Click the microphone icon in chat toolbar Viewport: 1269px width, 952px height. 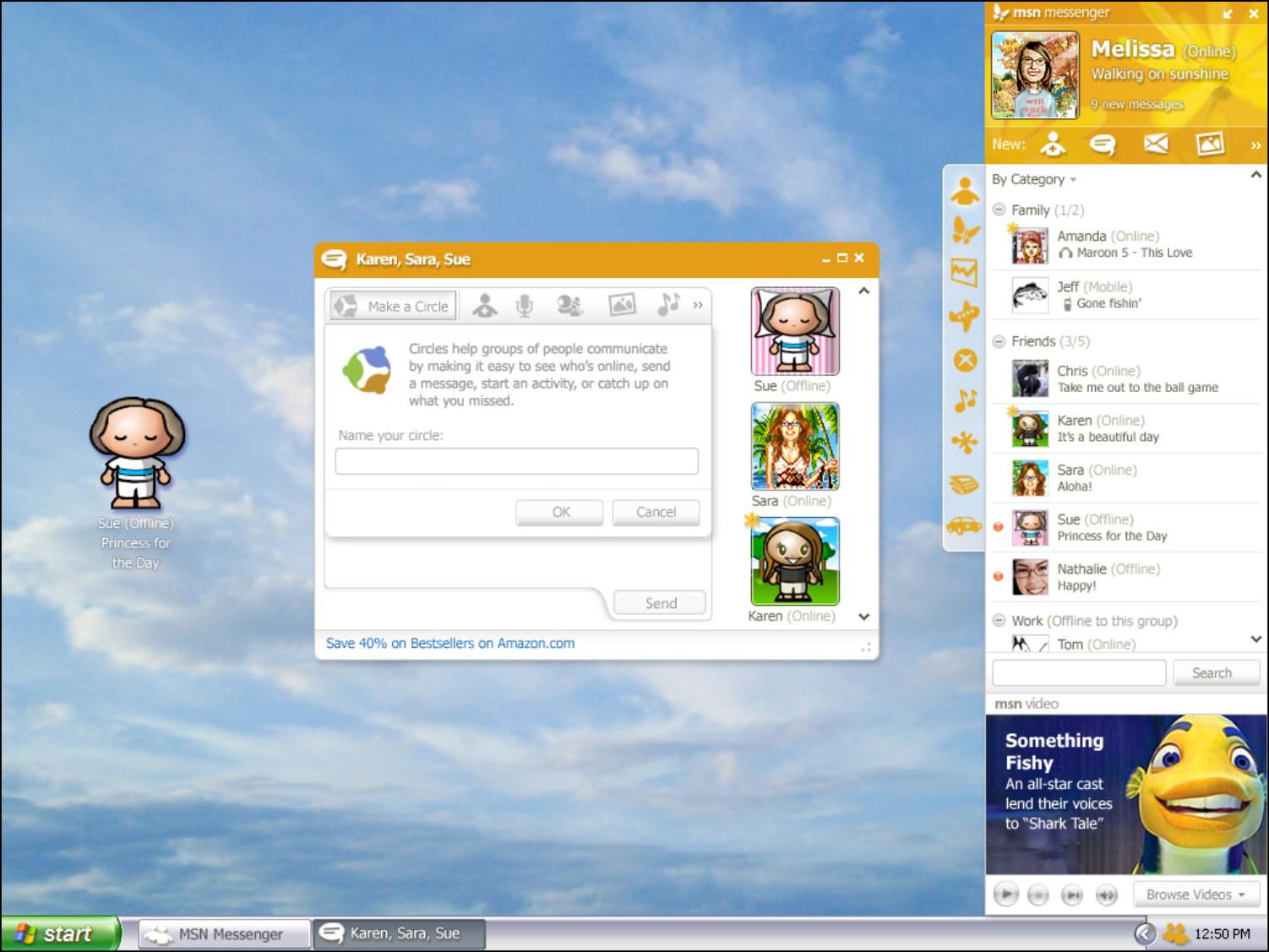[525, 306]
